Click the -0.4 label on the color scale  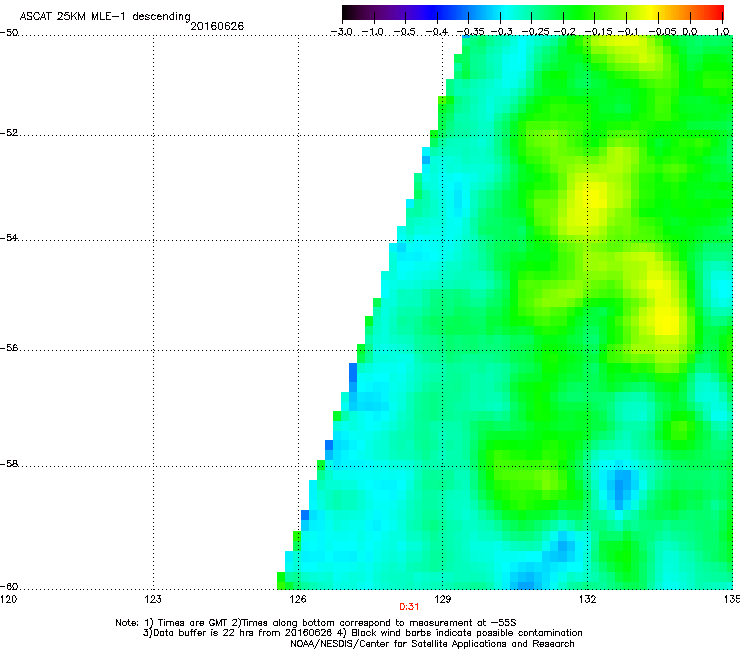(437, 32)
